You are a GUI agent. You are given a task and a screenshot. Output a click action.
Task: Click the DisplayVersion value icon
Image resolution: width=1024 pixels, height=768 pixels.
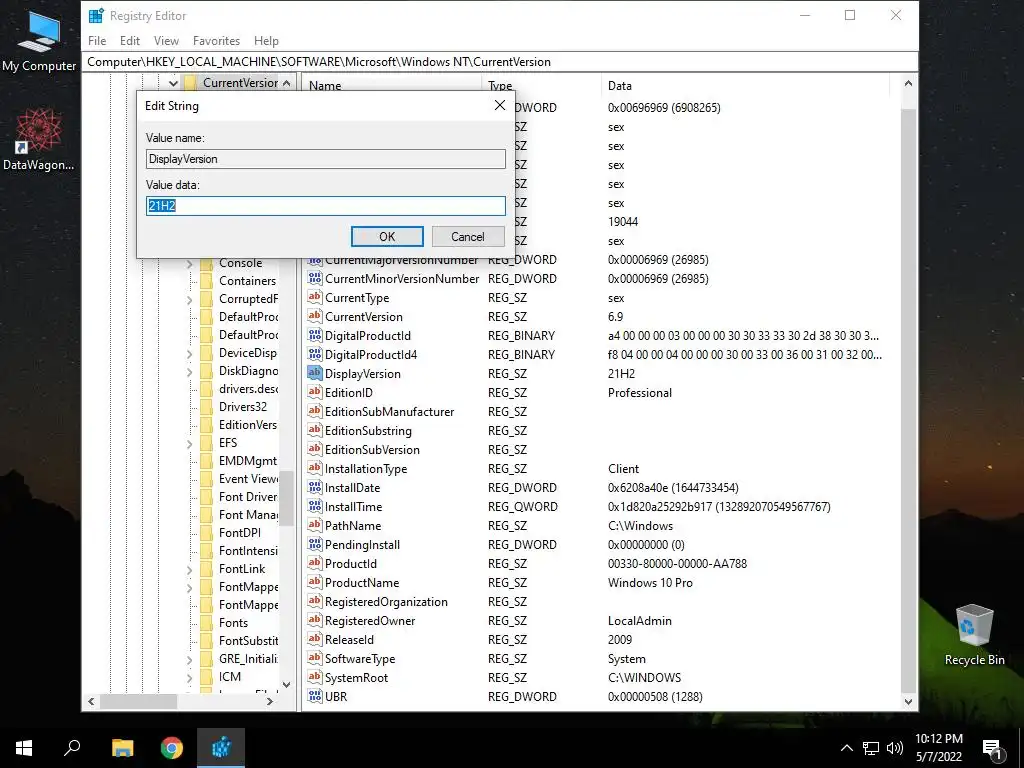(x=315, y=373)
